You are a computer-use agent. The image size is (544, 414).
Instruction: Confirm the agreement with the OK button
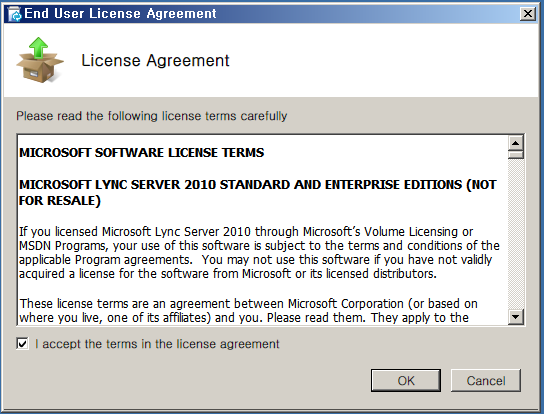click(406, 381)
